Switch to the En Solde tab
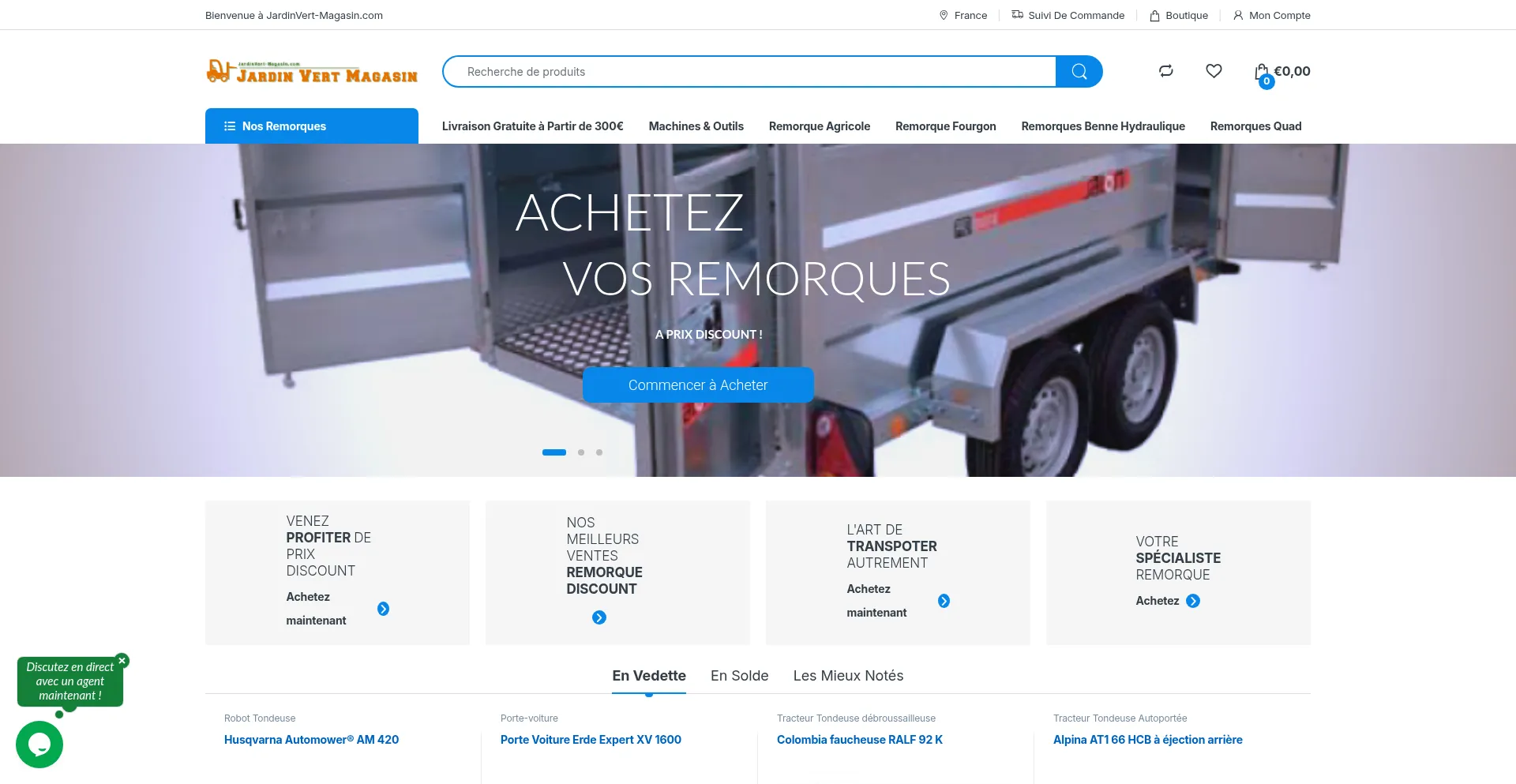This screenshot has height=784, width=1516. coord(739,676)
